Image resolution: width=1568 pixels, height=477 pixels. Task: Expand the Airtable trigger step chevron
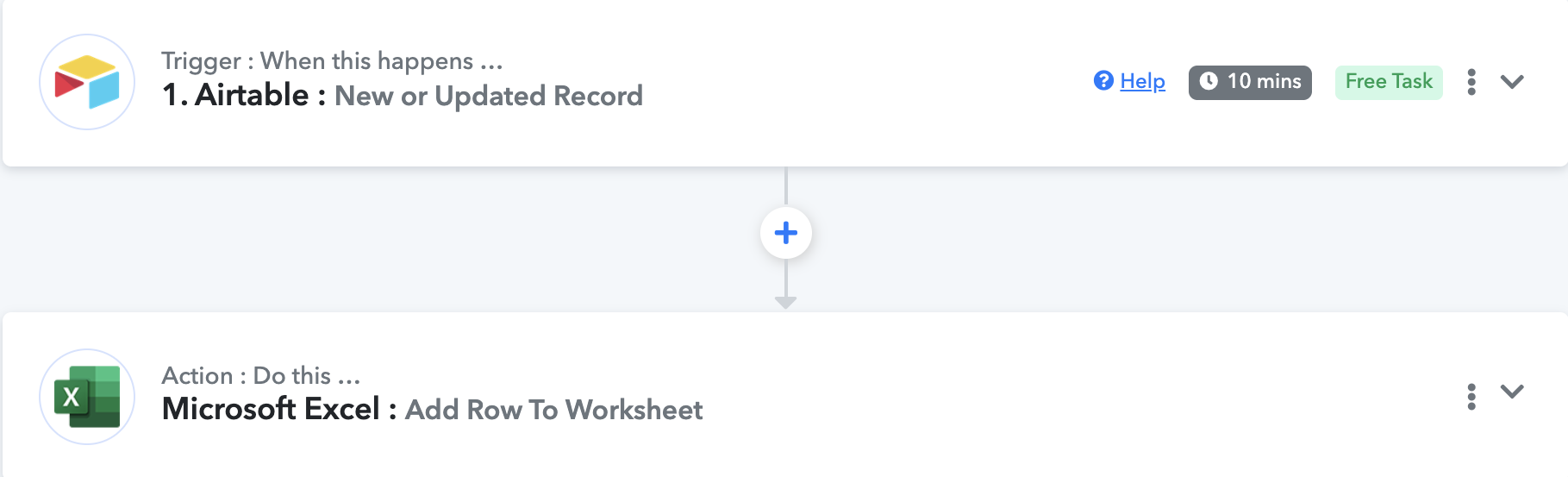[1512, 82]
